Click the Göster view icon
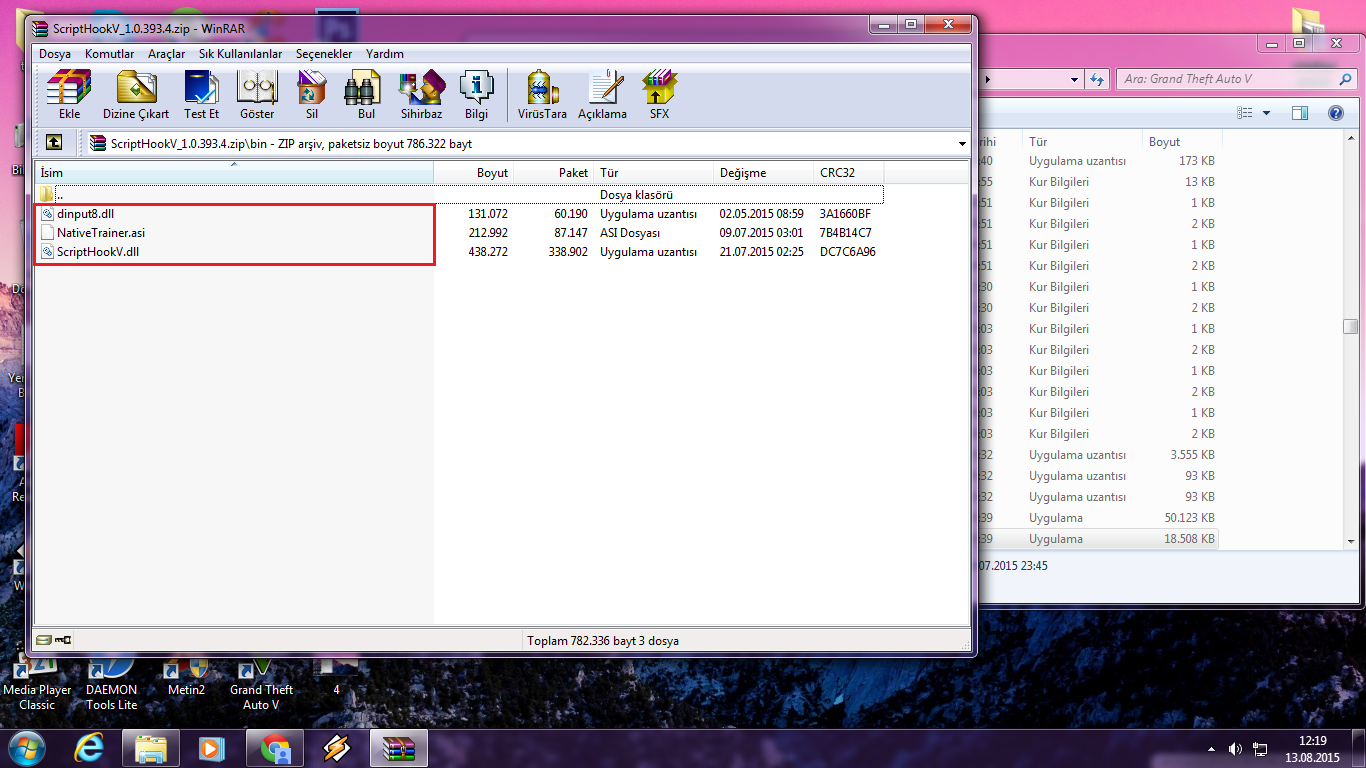Screen dimensions: 1366x768 257,95
